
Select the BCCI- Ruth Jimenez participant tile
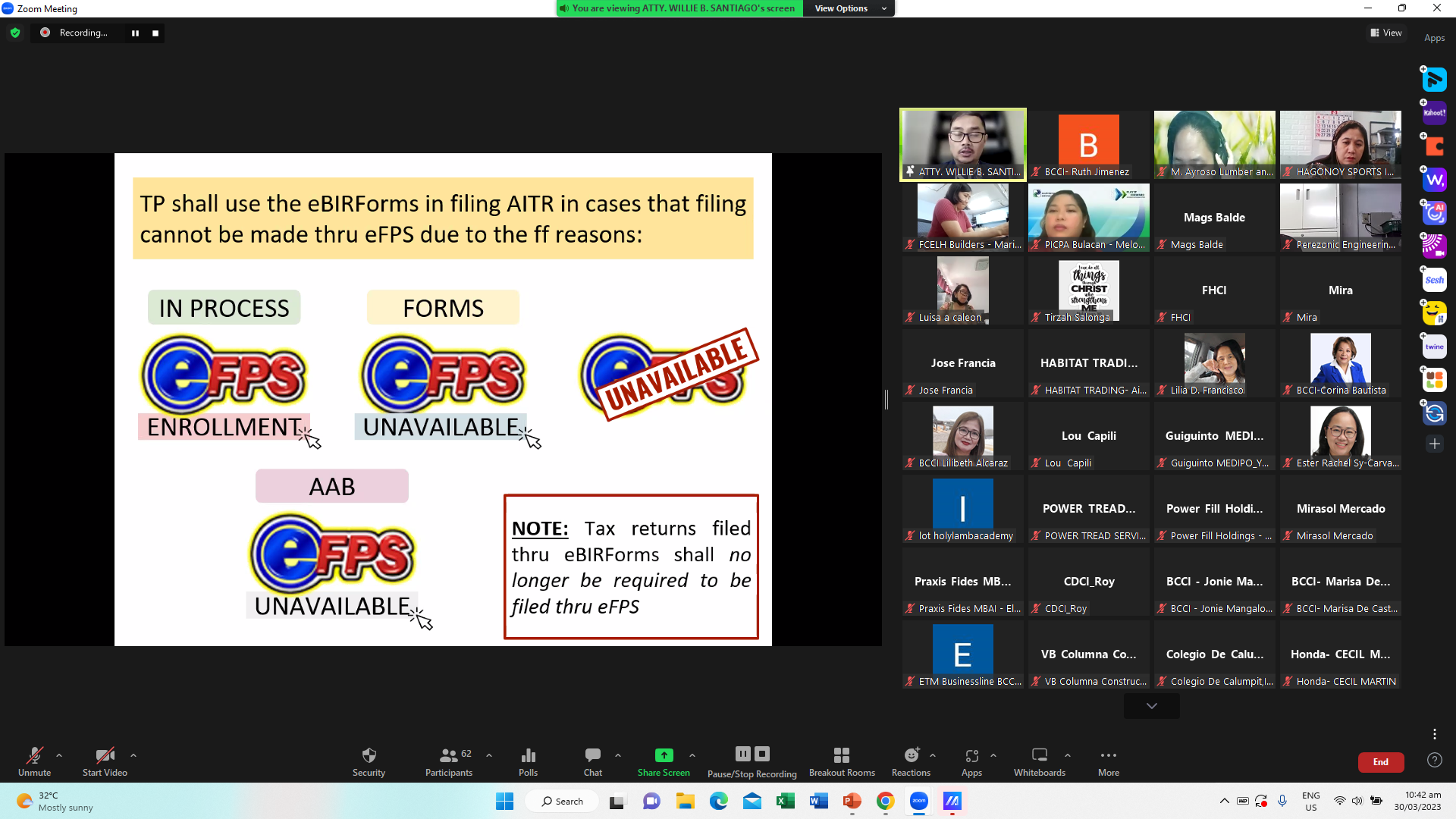[x=1089, y=145]
